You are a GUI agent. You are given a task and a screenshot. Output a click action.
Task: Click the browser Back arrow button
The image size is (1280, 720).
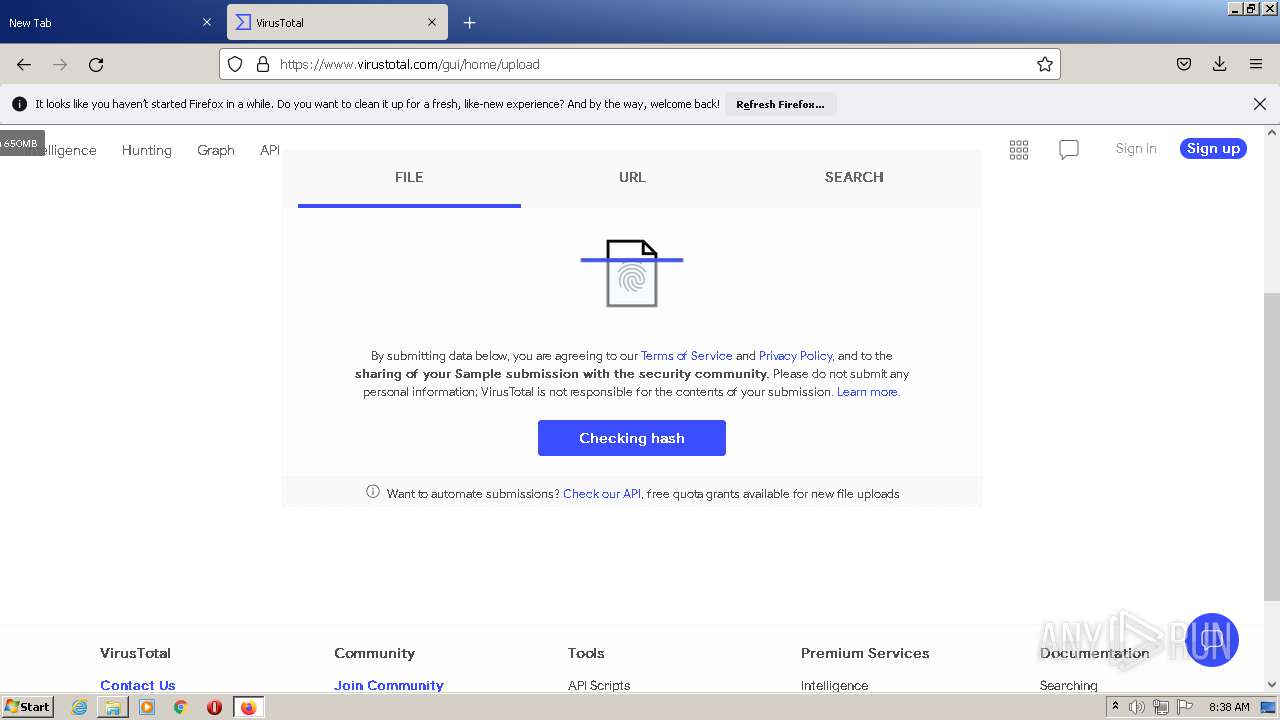point(24,64)
